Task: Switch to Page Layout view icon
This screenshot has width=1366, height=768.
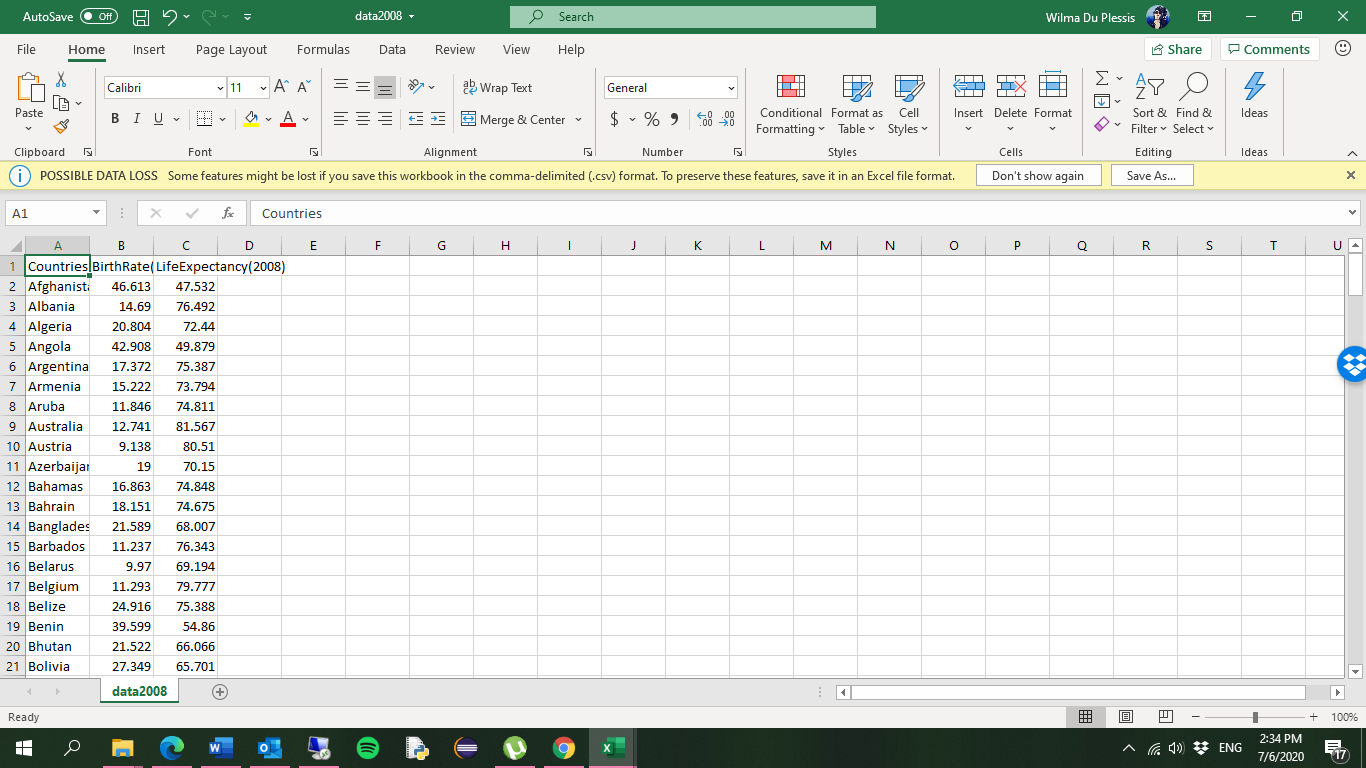Action: point(1125,717)
